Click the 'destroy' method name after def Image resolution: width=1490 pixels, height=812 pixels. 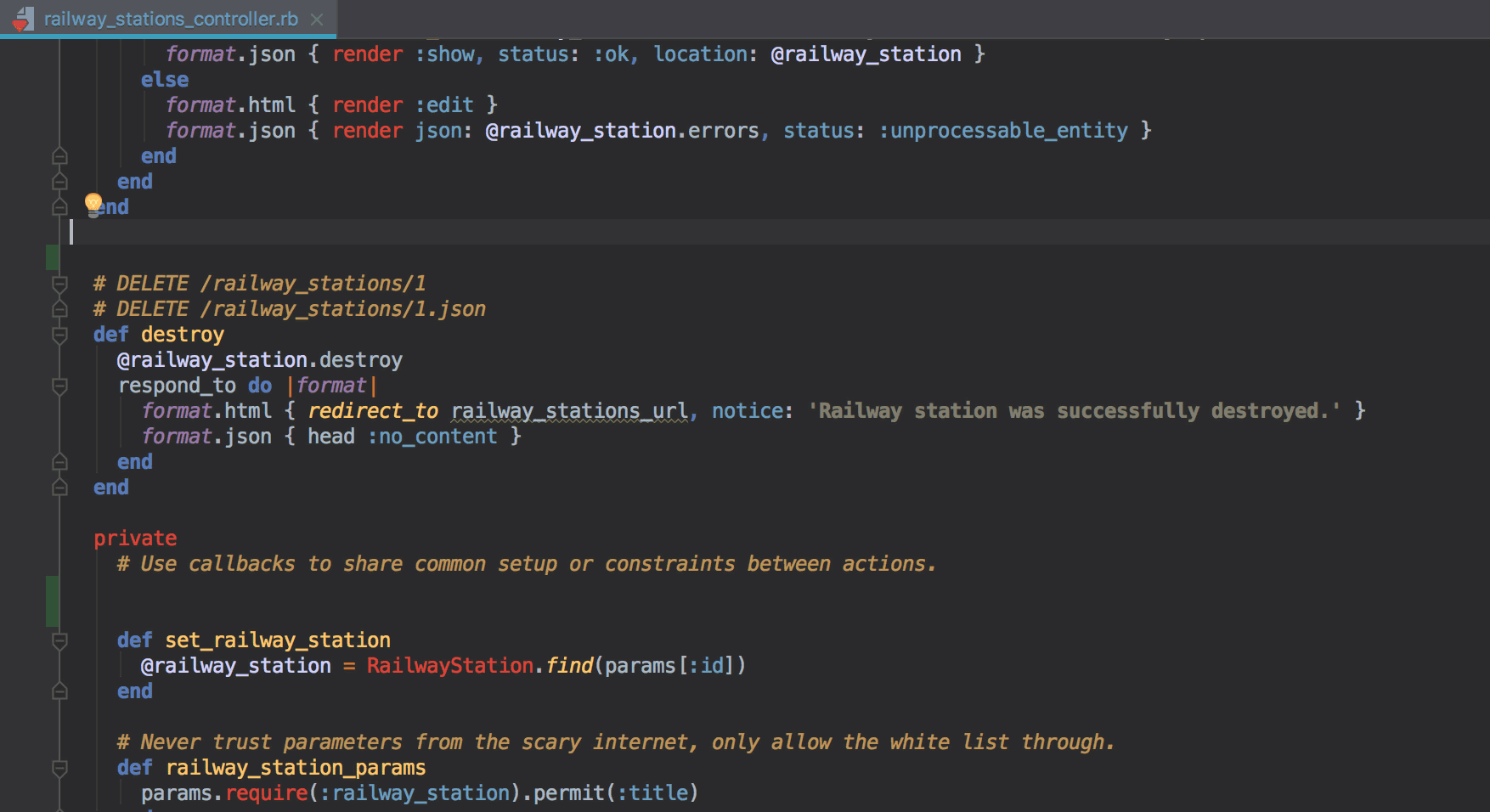click(183, 335)
